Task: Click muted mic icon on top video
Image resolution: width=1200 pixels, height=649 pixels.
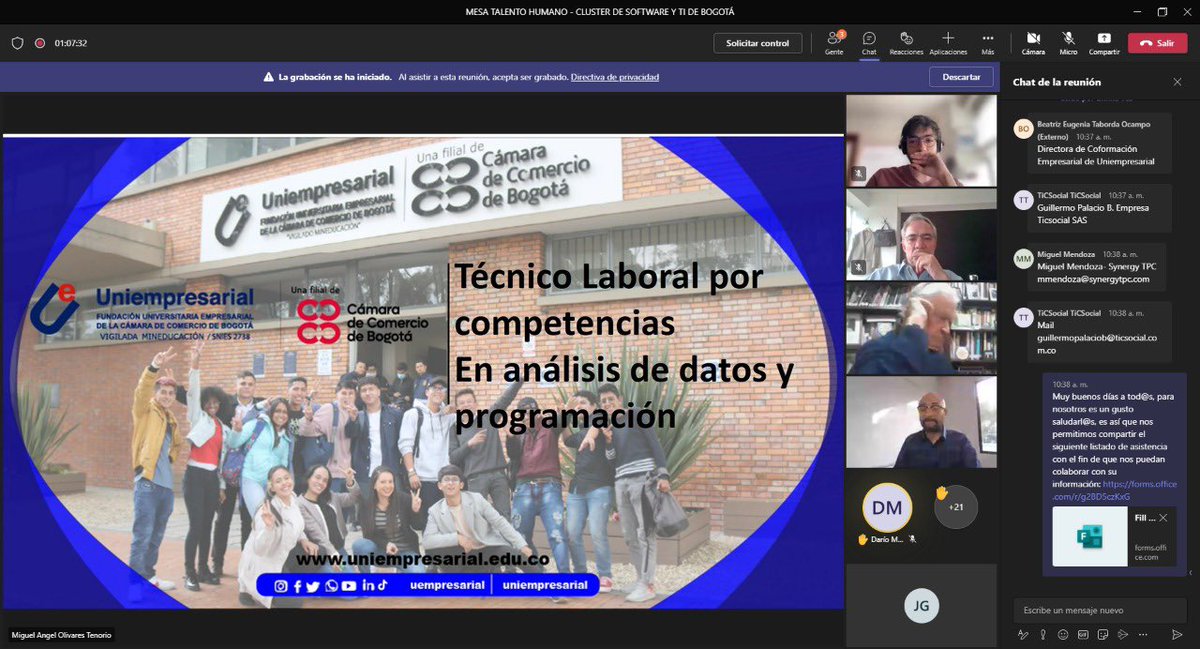Action: pyautogui.click(x=857, y=173)
